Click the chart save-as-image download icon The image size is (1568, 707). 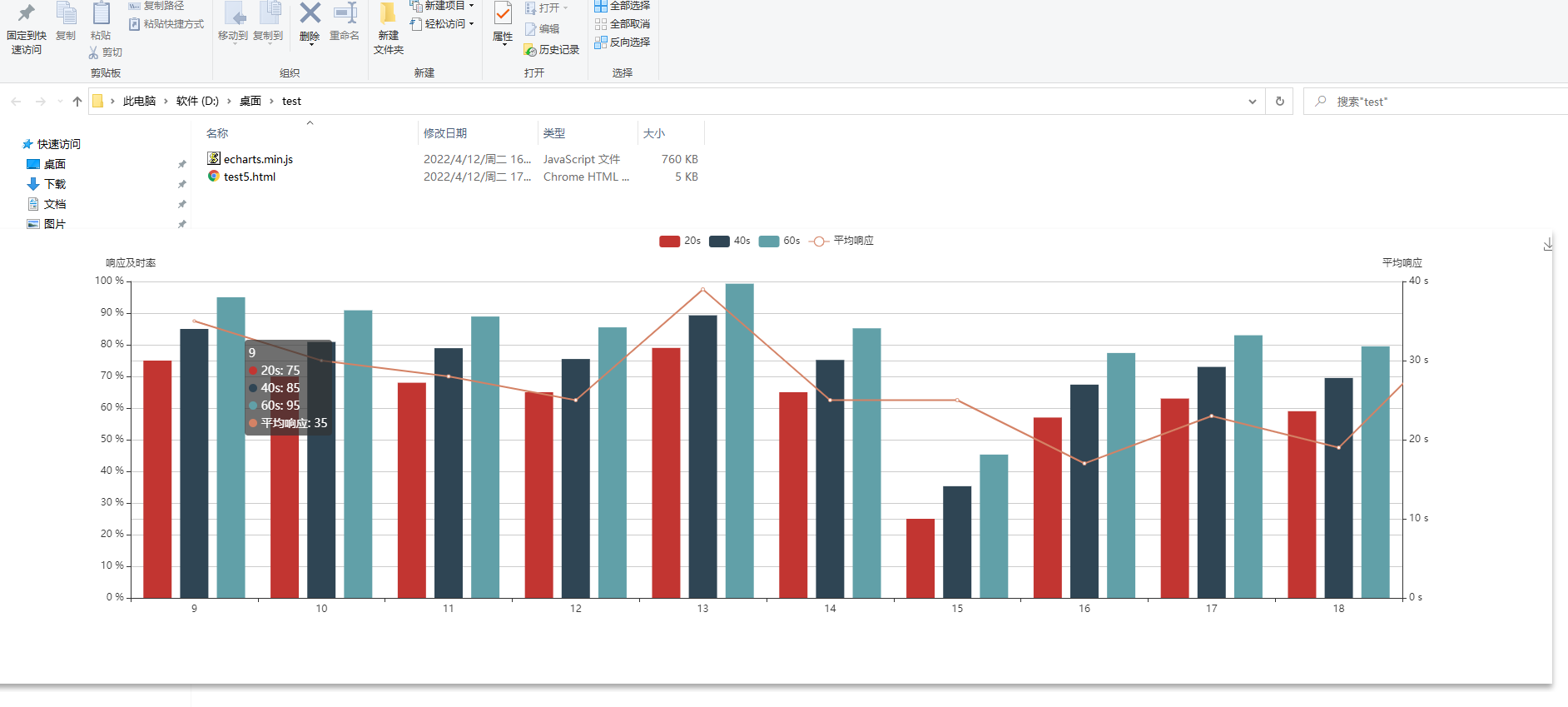[x=1548, y=244]
